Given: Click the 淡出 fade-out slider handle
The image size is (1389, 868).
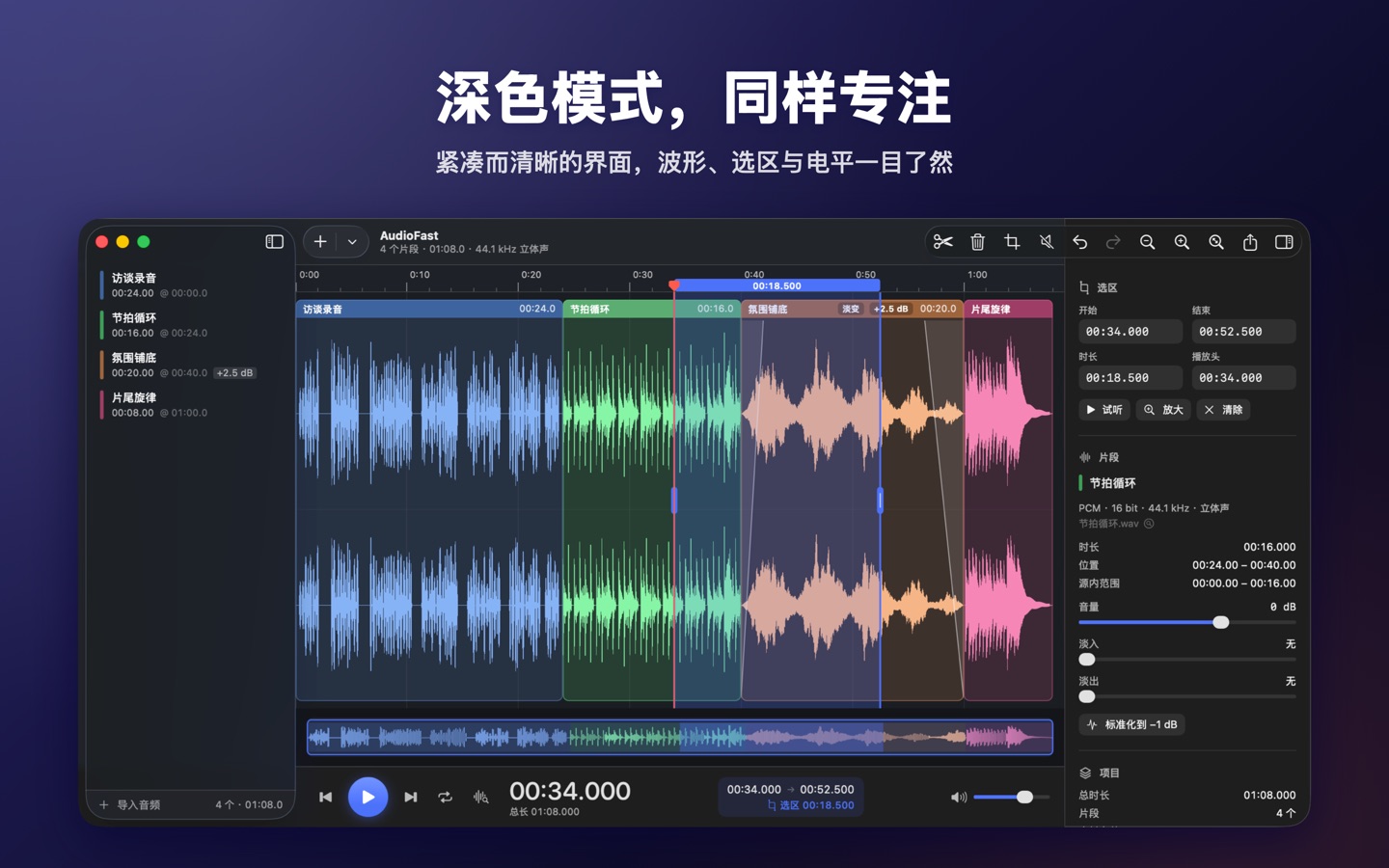Looking at the screenshot, I should tap(1087, 696).
